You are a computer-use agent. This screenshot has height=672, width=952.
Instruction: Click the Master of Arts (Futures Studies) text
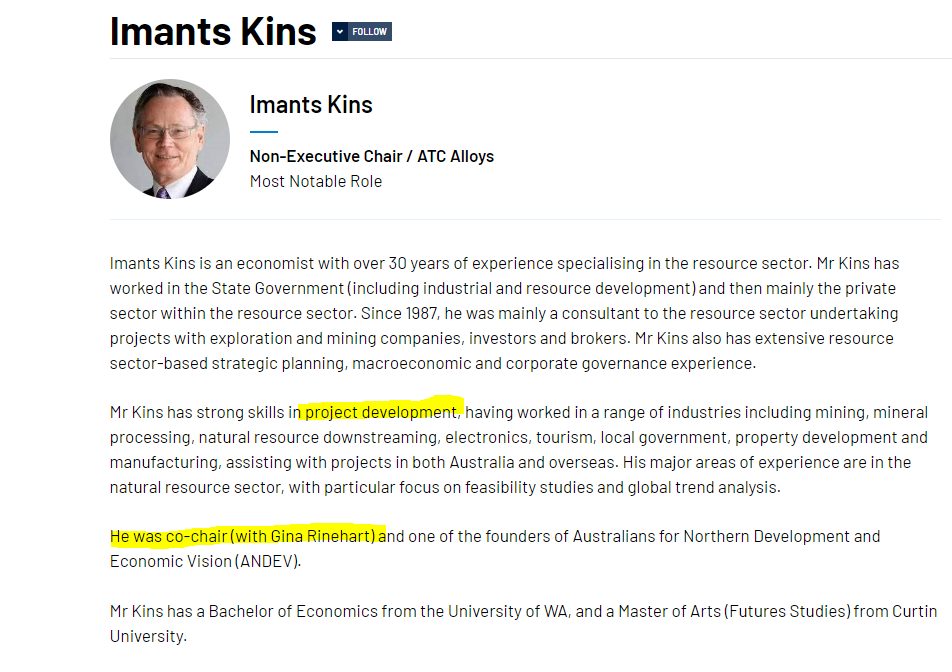coord(734,611)
